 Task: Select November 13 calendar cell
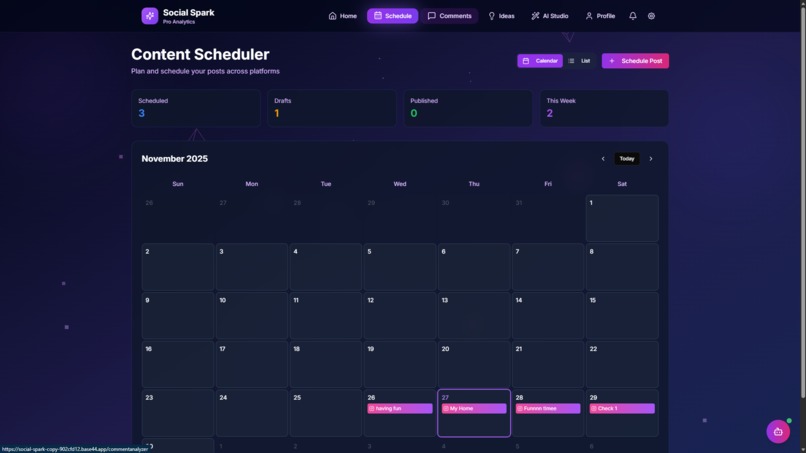tap(474, 316)
